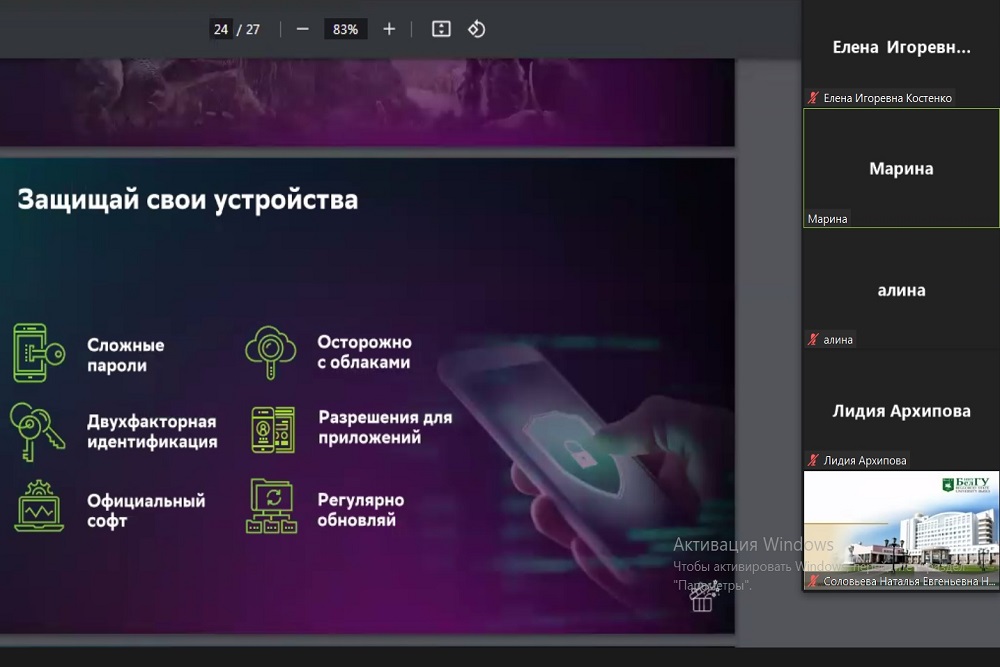
Task: Click the muted mic icon next to алина
Action: pyautogui.click(x=813, y=340)
